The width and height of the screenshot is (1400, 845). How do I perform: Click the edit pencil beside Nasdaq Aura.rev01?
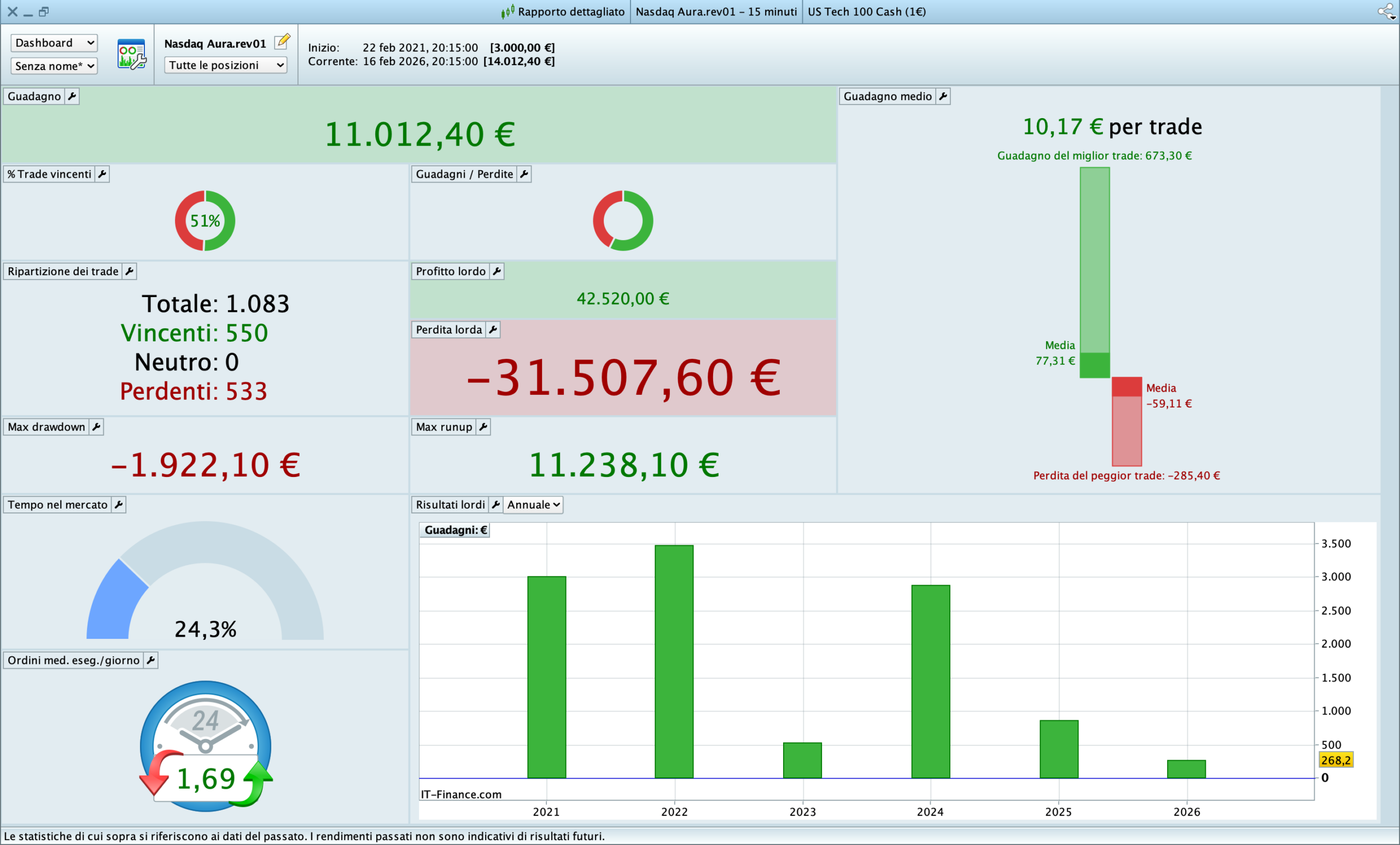[282, 42]
